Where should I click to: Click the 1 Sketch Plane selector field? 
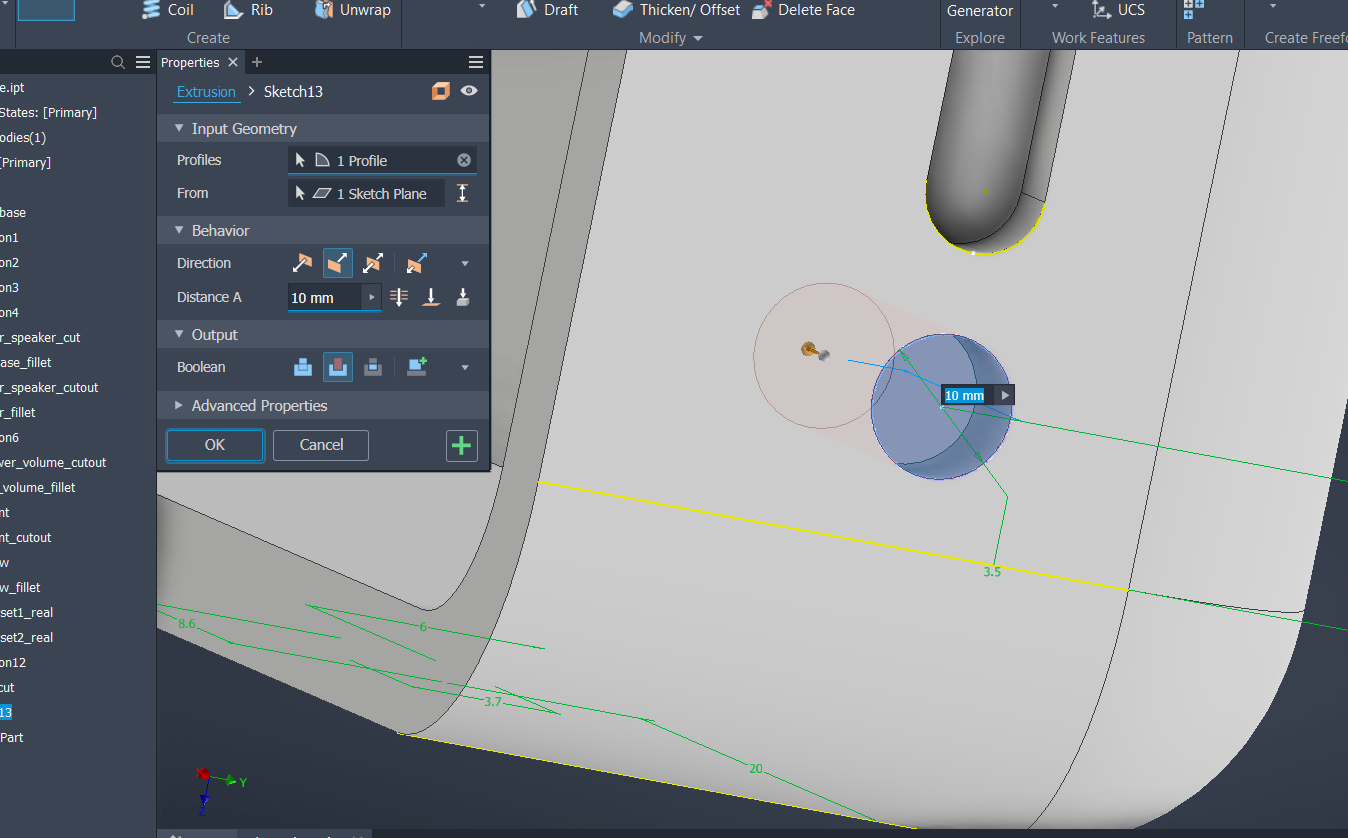point(366,193)
